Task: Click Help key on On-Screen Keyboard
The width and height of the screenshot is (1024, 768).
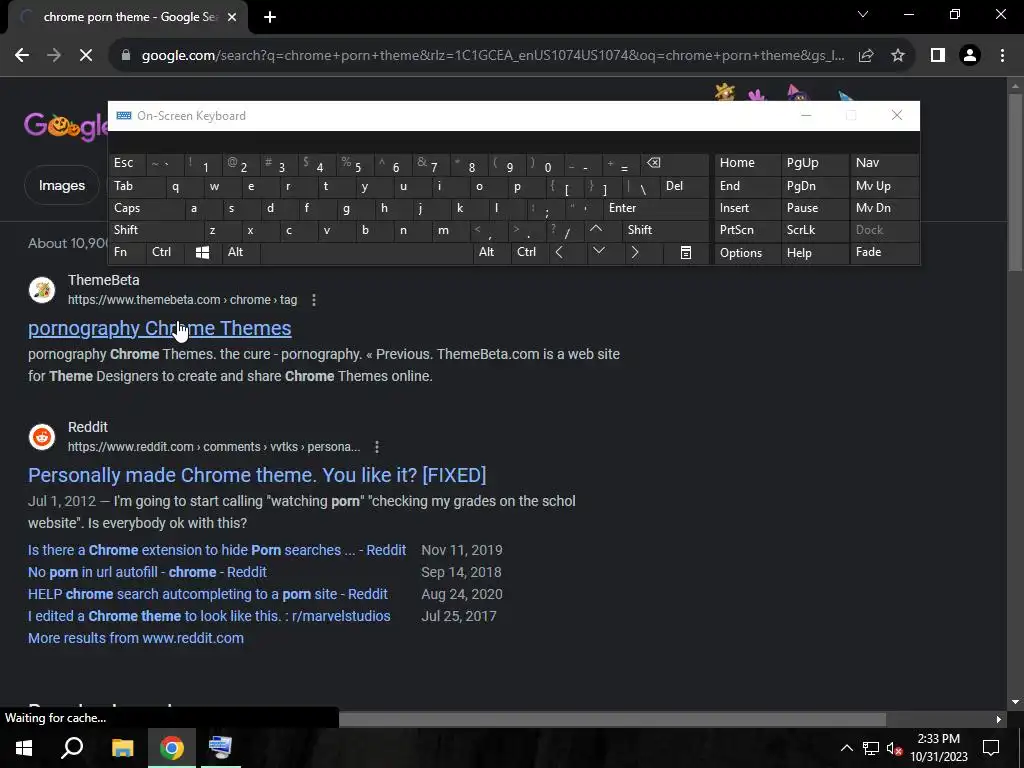Action: pyautogui.click(x=814, y=253)
